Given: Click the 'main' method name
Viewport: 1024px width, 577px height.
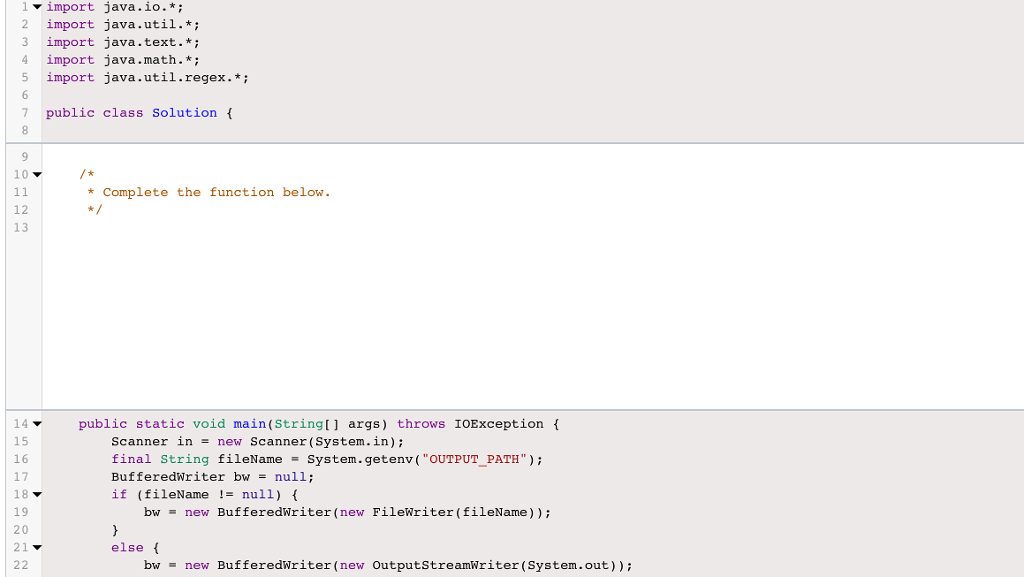Looking at the screenshot, I should pos(249,424).
